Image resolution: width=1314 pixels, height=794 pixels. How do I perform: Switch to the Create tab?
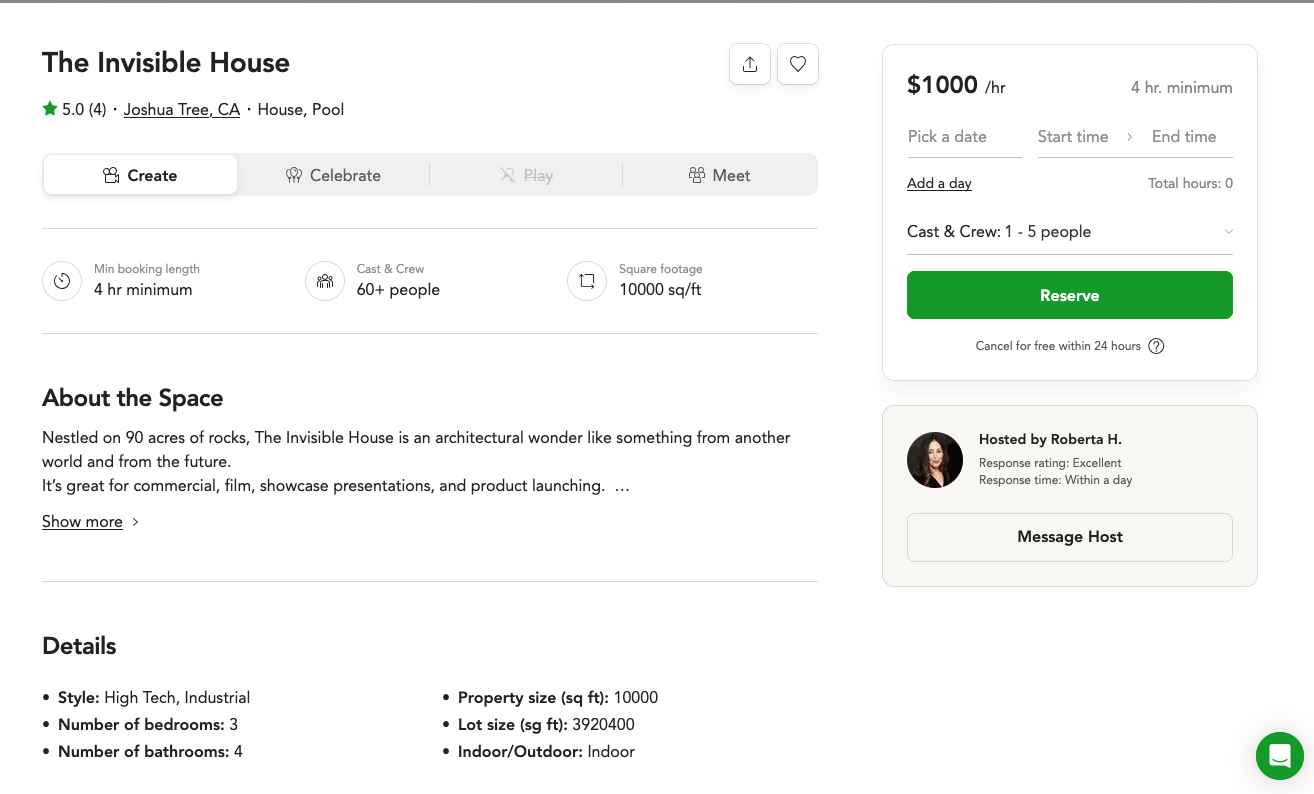[140, 175]
